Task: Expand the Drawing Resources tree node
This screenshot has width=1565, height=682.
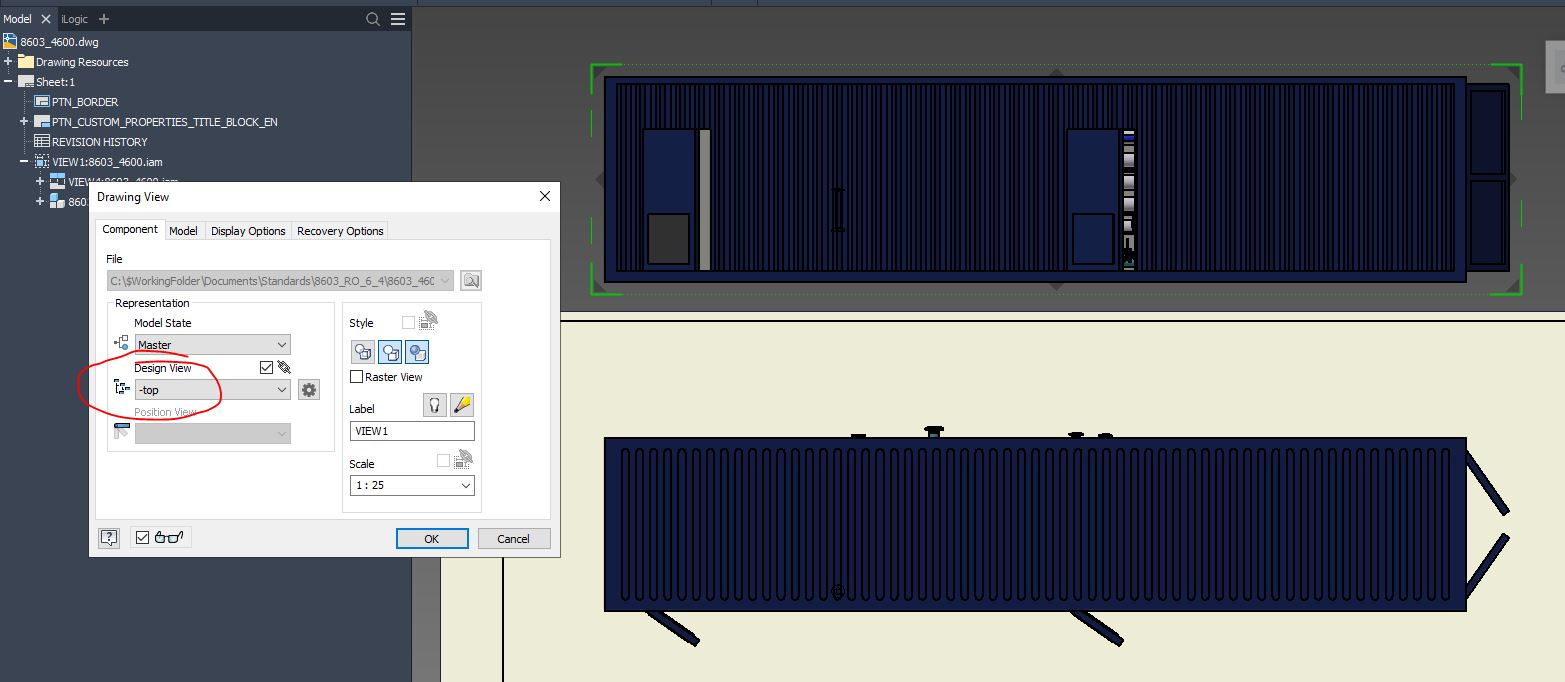Action: pos(8,61)
